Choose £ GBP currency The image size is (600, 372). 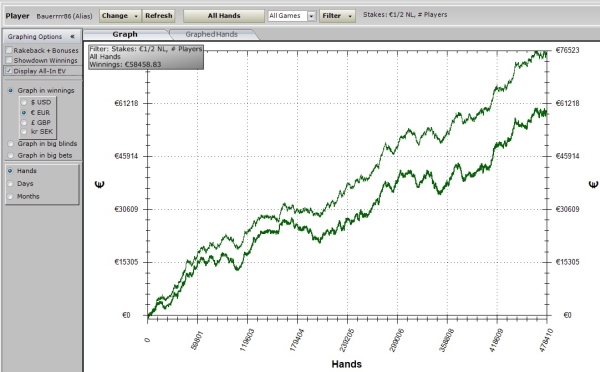click(24, 122)
